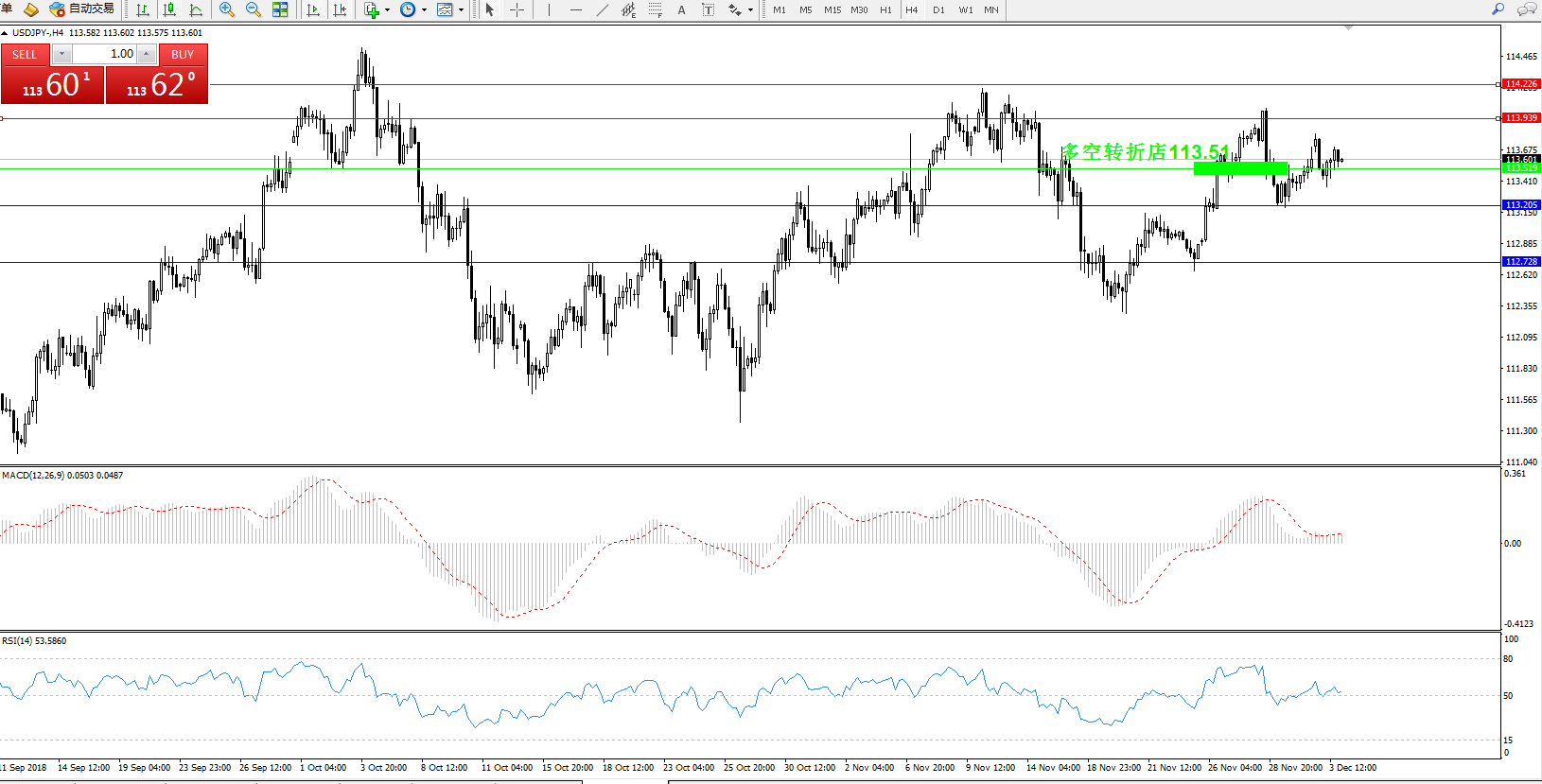Select the Crosshair cursor tool
Image resolution: width=1542 pixels, height=784 pixels.
point(517,9)
